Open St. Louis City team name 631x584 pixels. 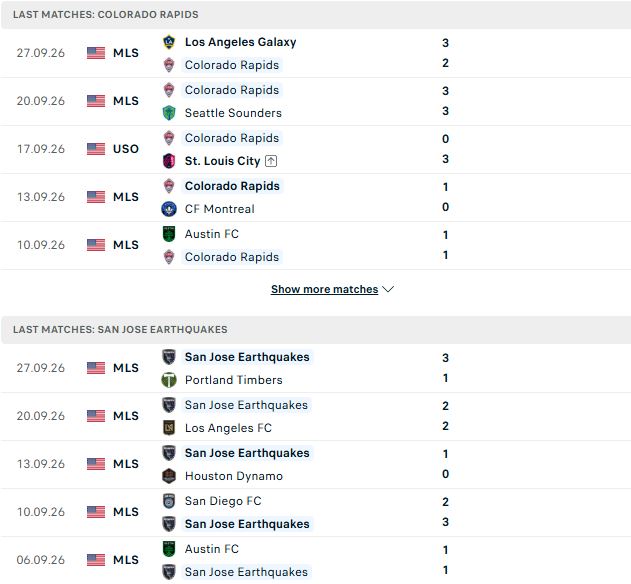(x=223, y=161)
